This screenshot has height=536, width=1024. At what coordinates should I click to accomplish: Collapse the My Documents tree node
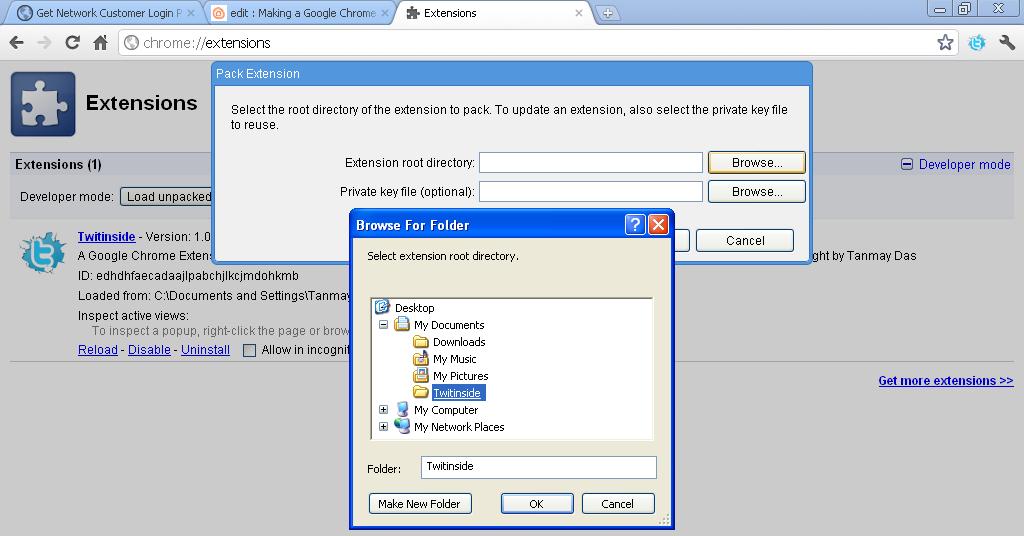pos(383,324)
